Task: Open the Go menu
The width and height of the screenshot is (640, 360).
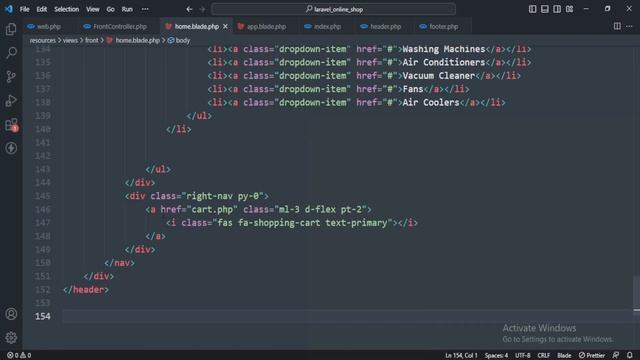Action: (111, 9)
